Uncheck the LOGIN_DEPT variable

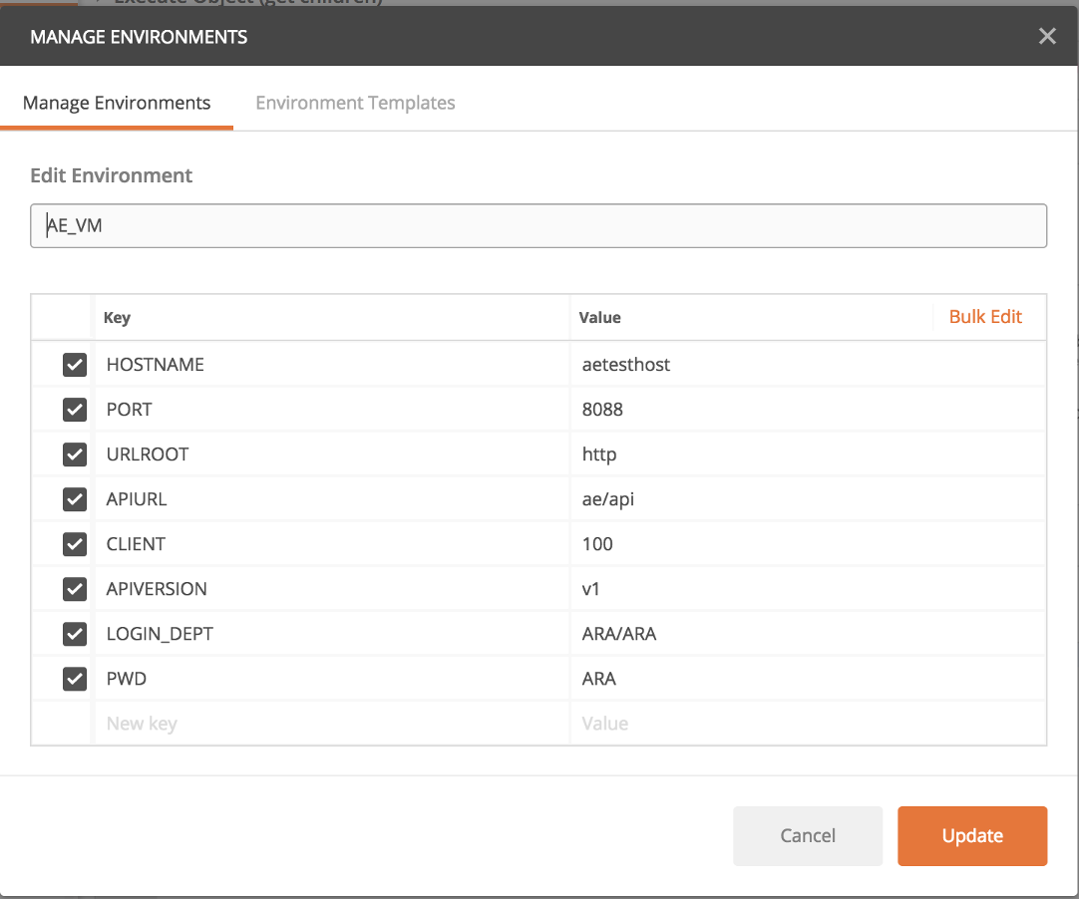coord(74,634)
